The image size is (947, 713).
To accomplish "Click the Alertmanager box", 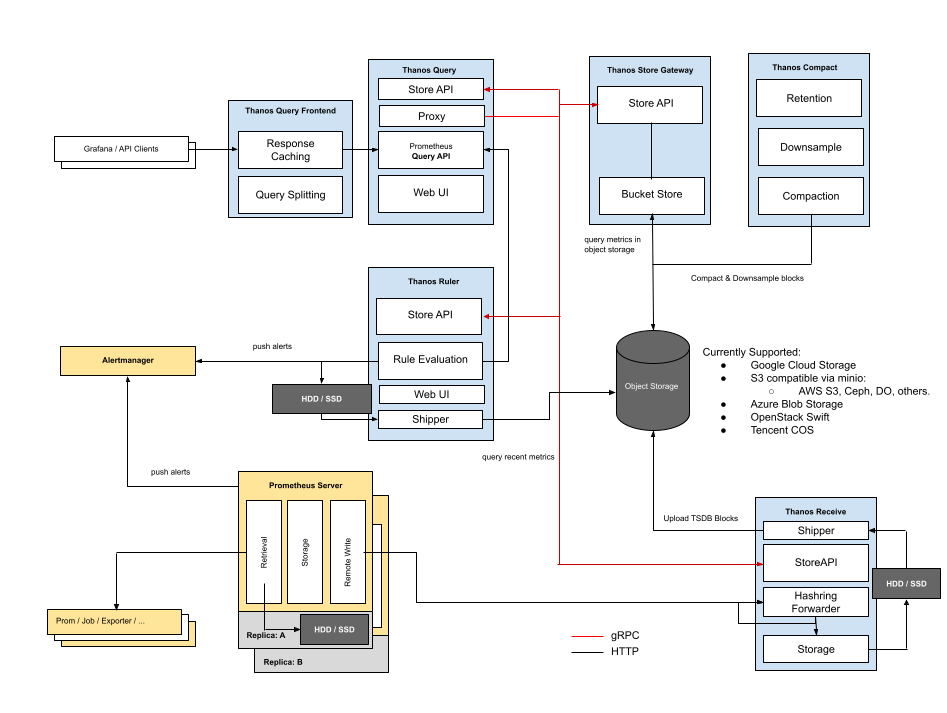I will click(x=128, y=360).
